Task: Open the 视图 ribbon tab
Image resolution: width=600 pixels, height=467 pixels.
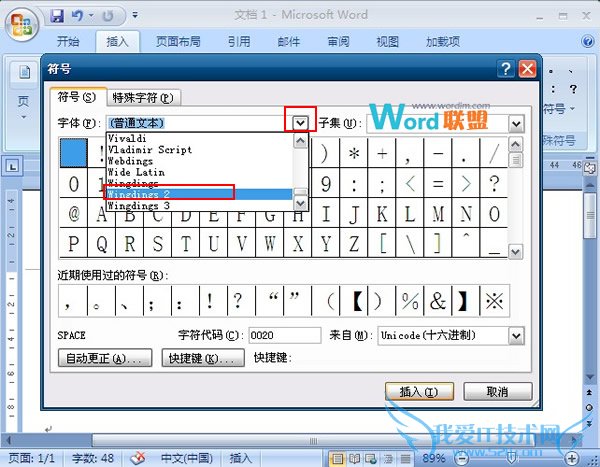Action: (388, 41)
